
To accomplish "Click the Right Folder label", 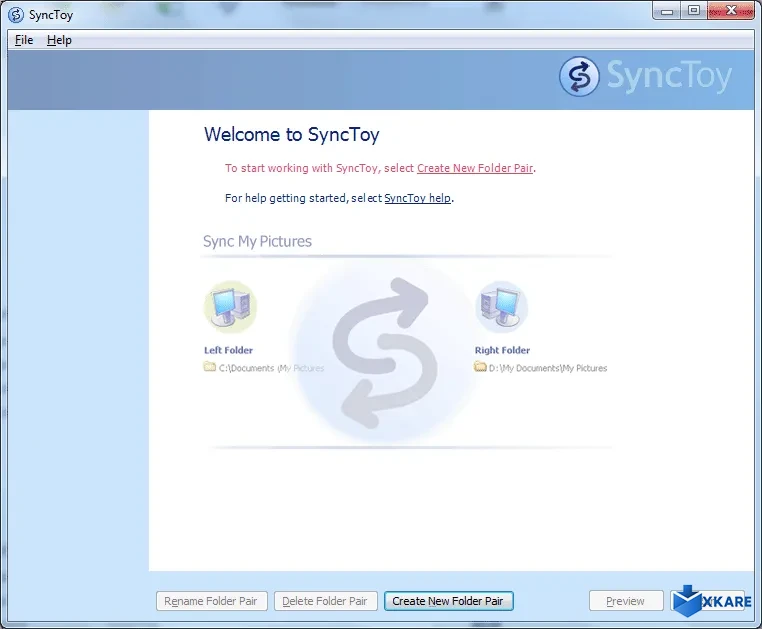I will point(502,350).
